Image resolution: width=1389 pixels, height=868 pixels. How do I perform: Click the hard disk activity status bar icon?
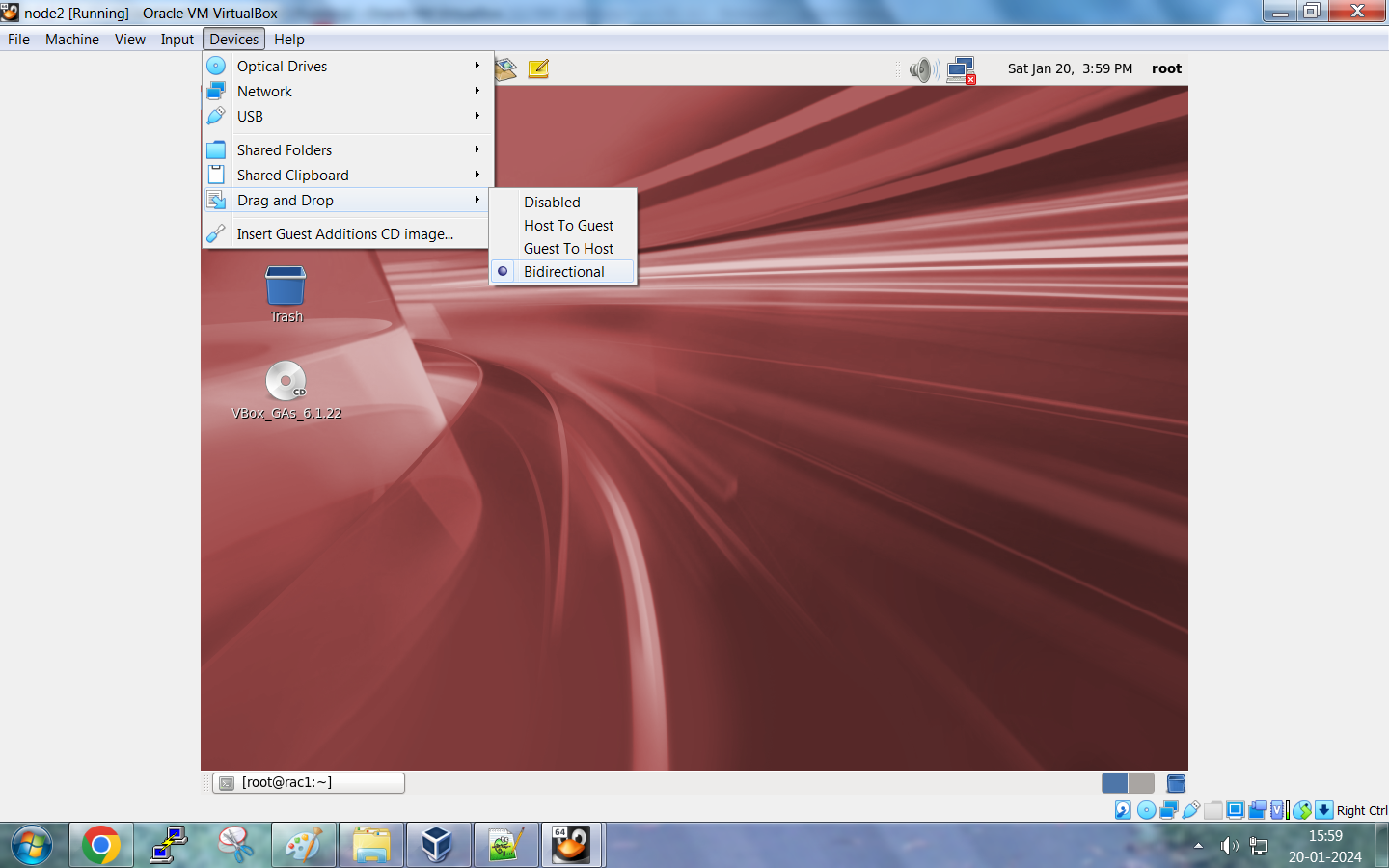1123,810
